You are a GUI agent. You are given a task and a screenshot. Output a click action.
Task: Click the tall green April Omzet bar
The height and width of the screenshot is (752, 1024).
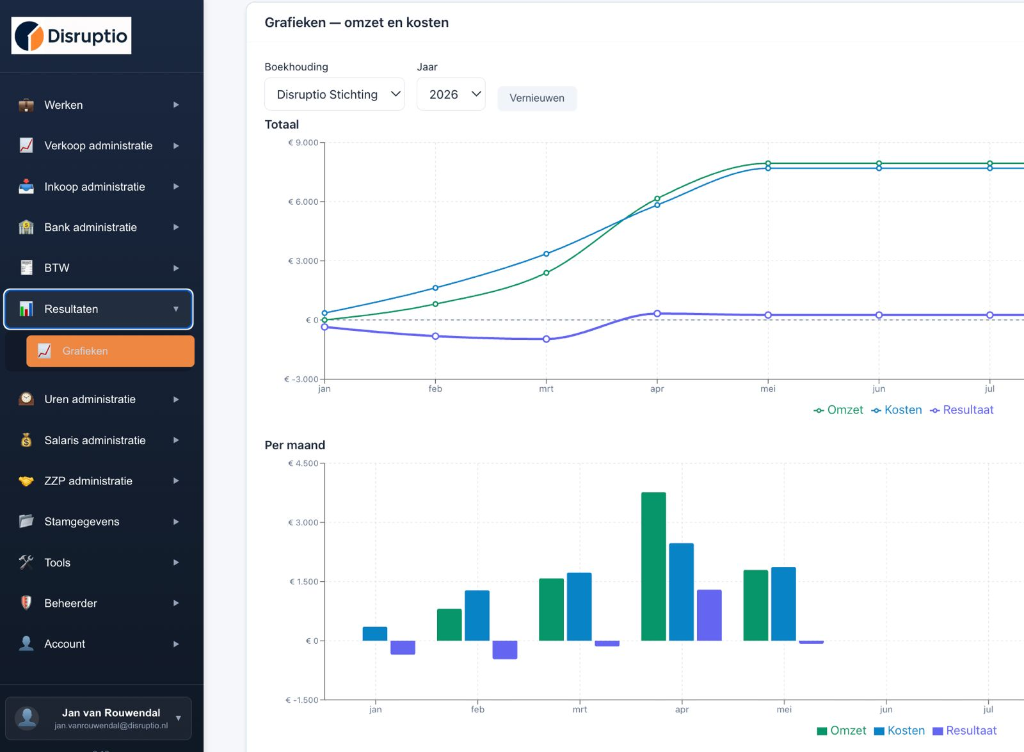tap(653, 566)
